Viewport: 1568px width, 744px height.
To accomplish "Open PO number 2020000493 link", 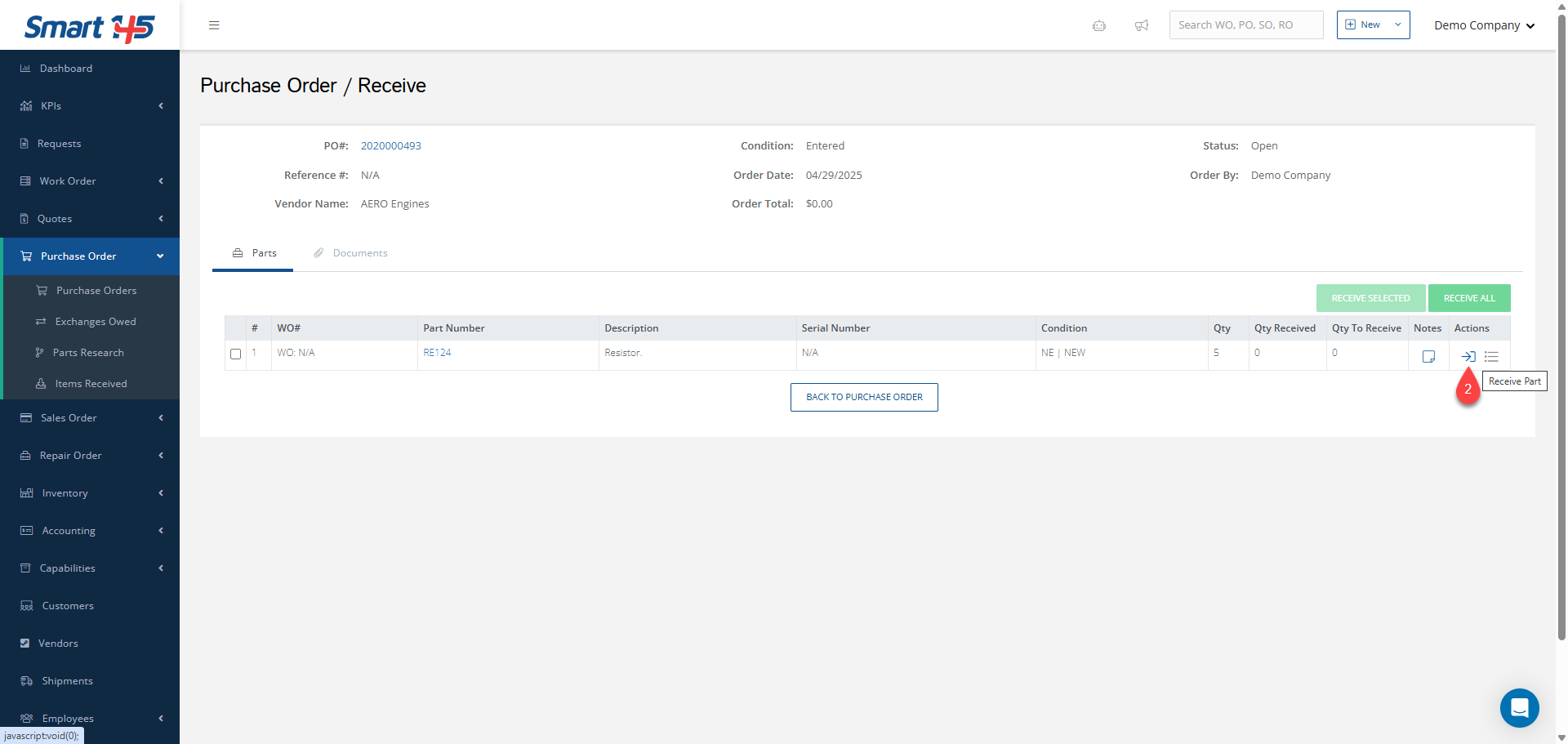I will tap(391, 146).
